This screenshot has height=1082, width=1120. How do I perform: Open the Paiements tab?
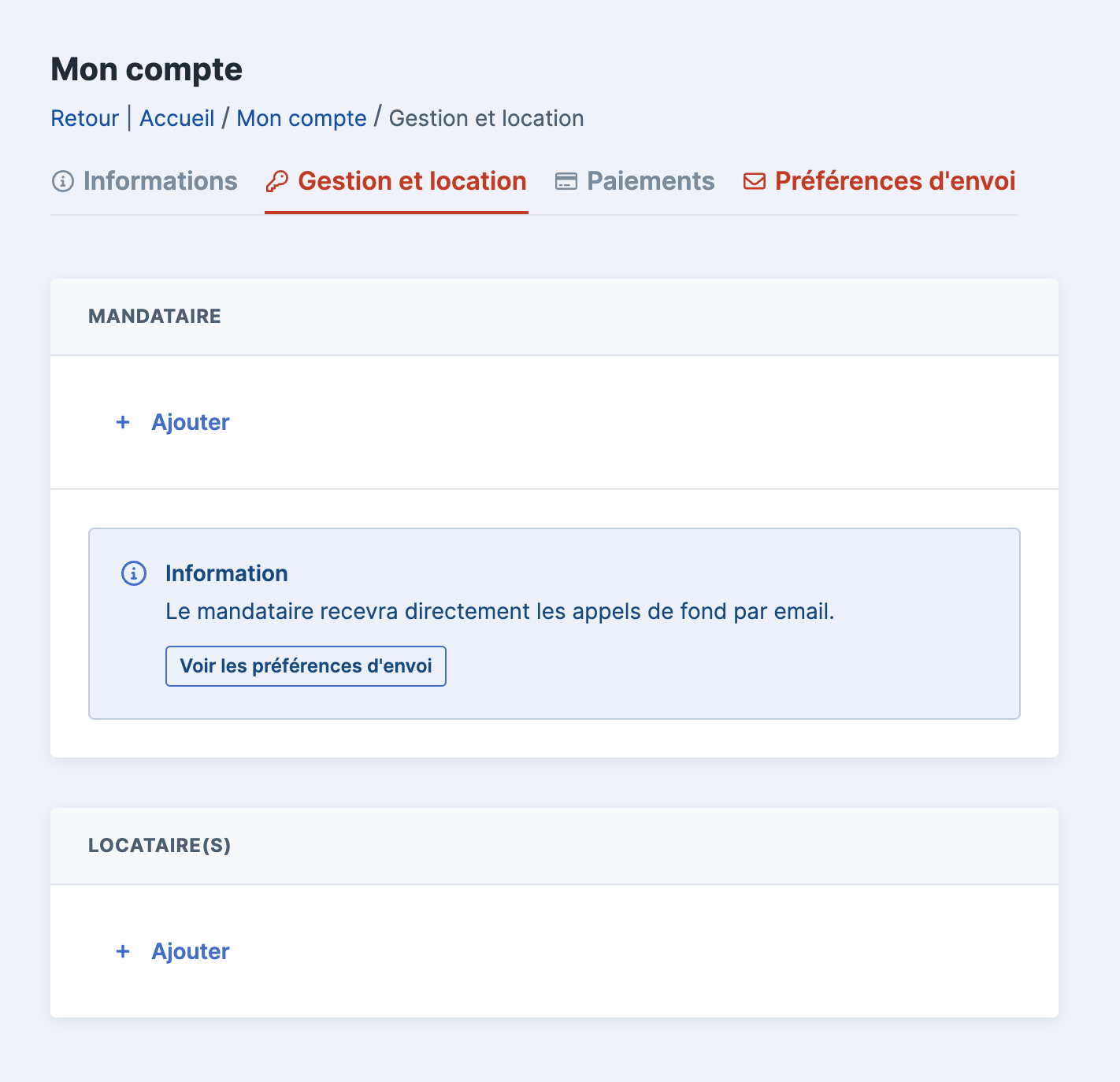tap(651, 182)
